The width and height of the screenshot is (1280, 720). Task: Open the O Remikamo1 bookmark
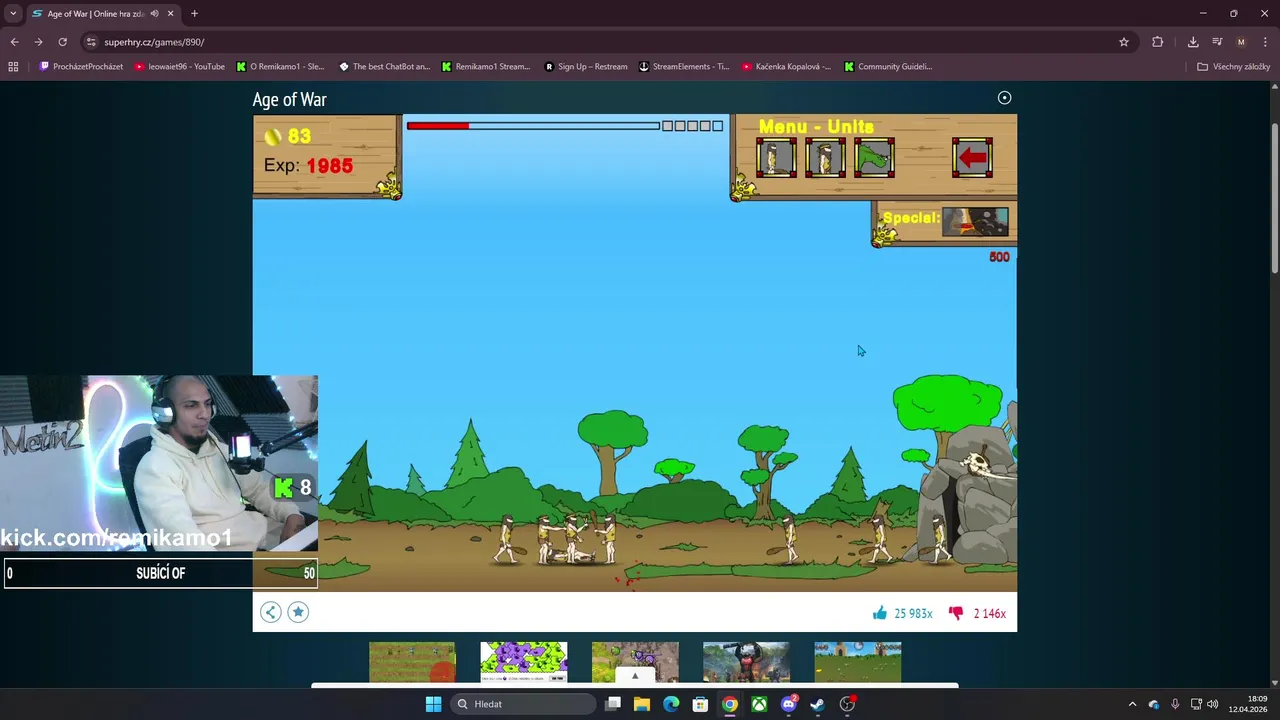[x=281, y=67]
